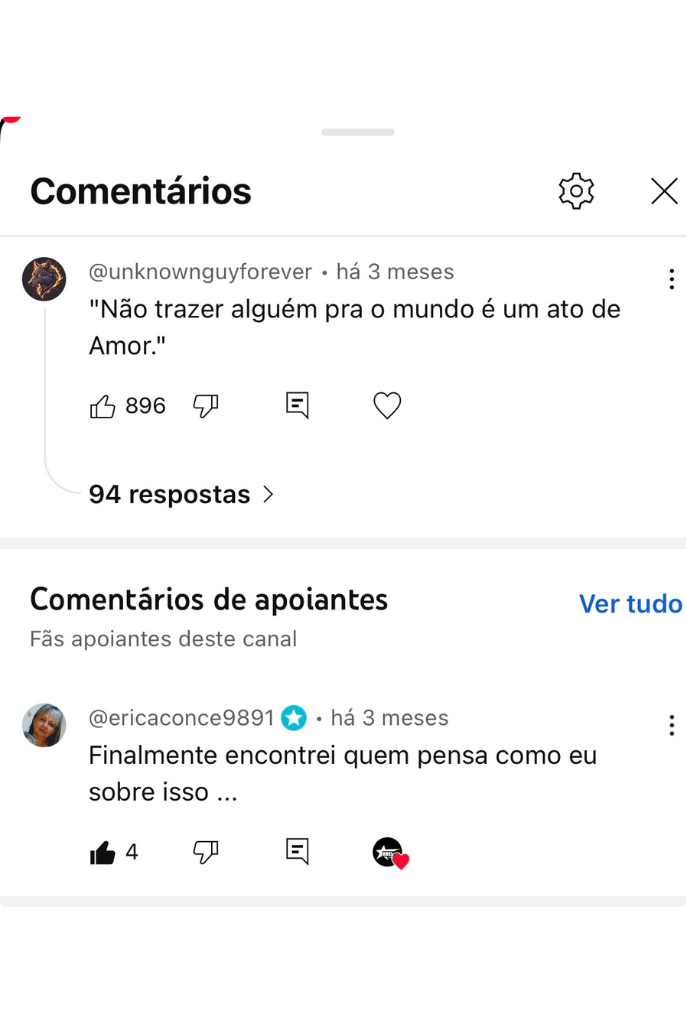
Task: Open more options for @ericaconce9891 comment
Action: [671, 725]
